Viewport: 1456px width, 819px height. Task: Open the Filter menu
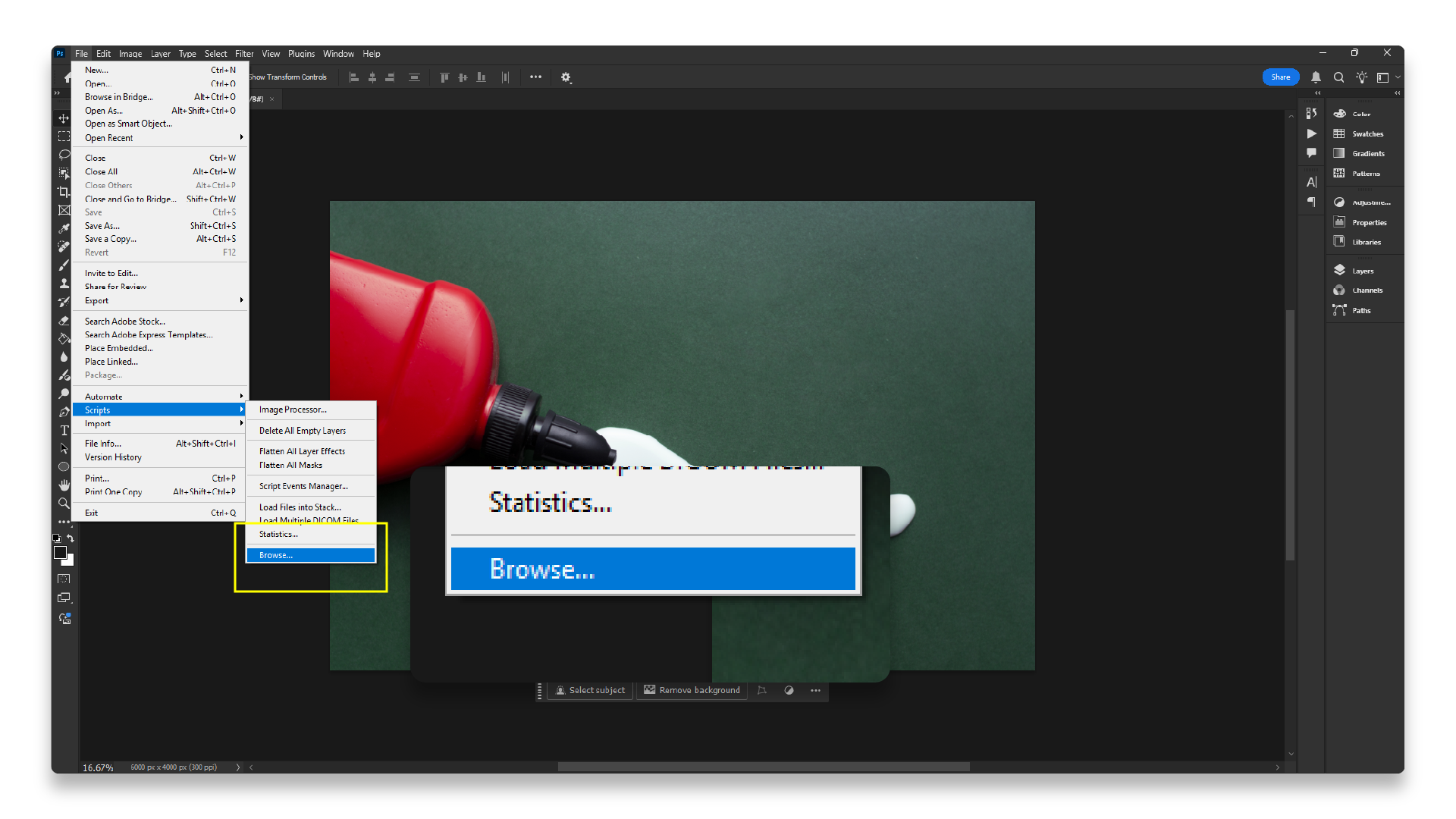[243, 54]
